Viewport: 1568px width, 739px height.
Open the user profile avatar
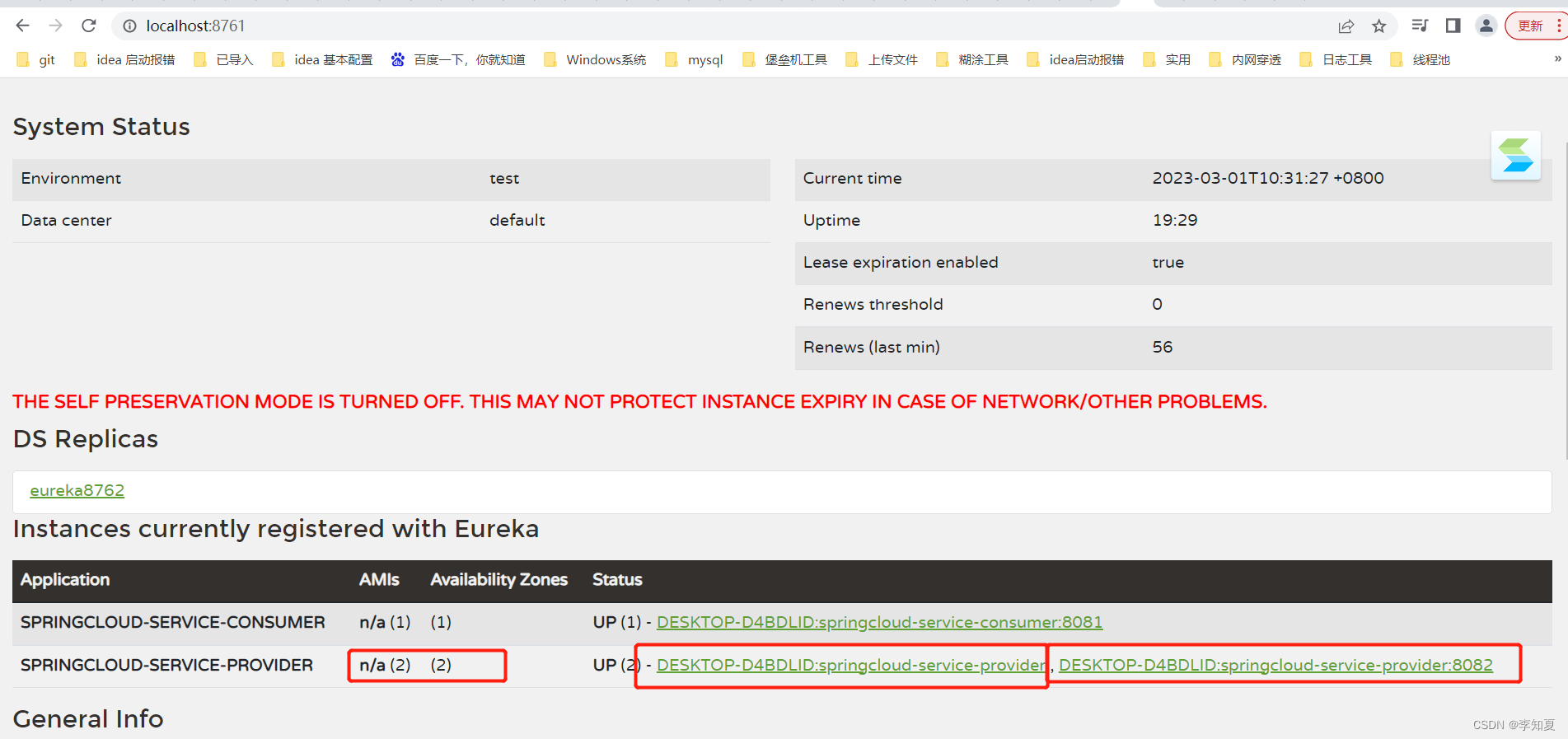click(1486, 26)
